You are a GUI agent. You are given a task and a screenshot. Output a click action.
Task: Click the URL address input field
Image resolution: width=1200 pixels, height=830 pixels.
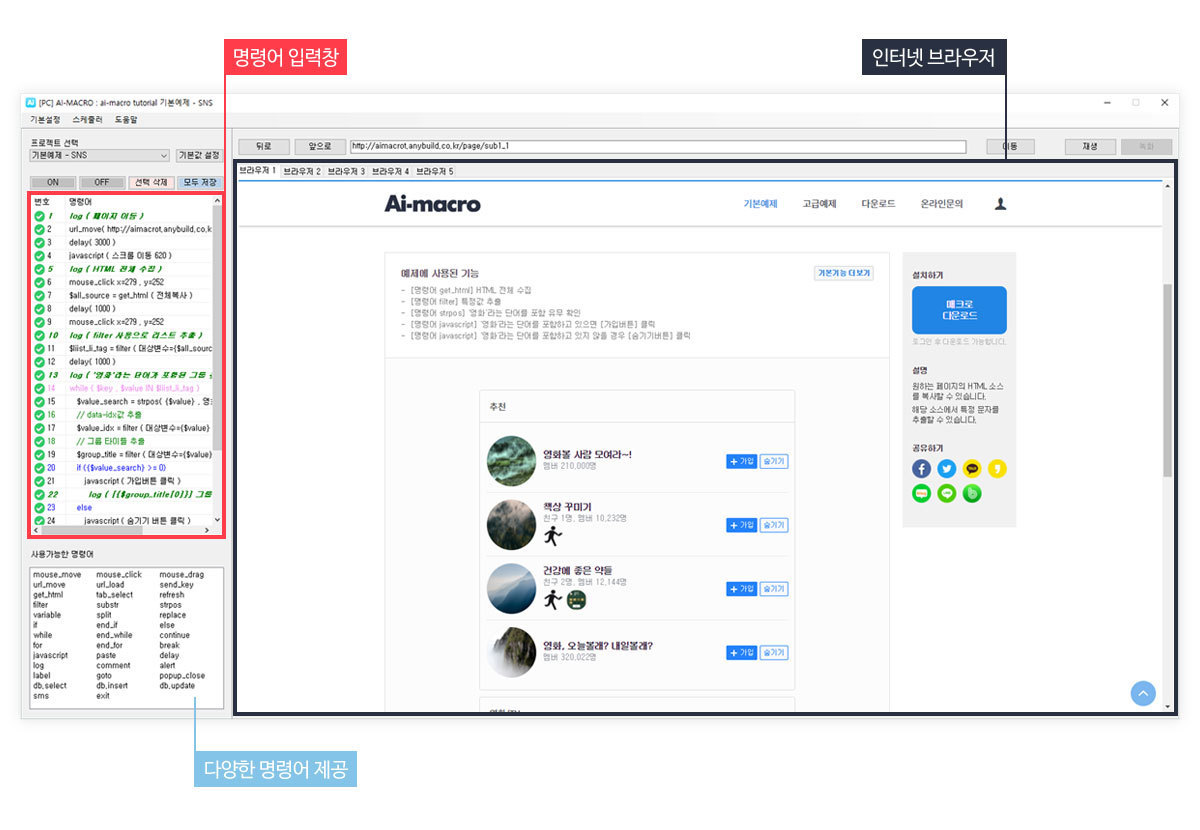click(x=658, y=146)
